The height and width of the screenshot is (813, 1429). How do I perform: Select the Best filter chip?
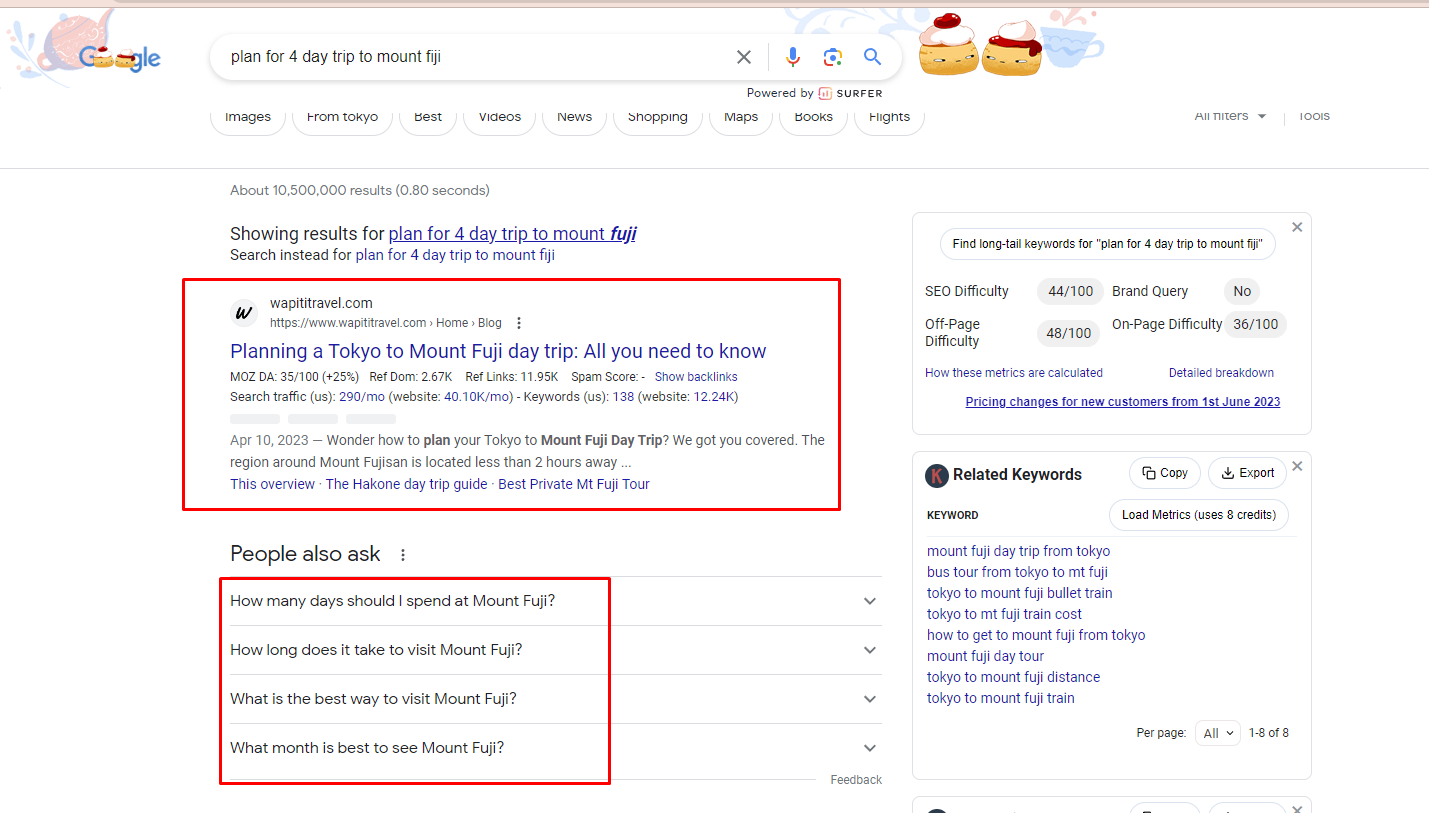tap(428, 117)
